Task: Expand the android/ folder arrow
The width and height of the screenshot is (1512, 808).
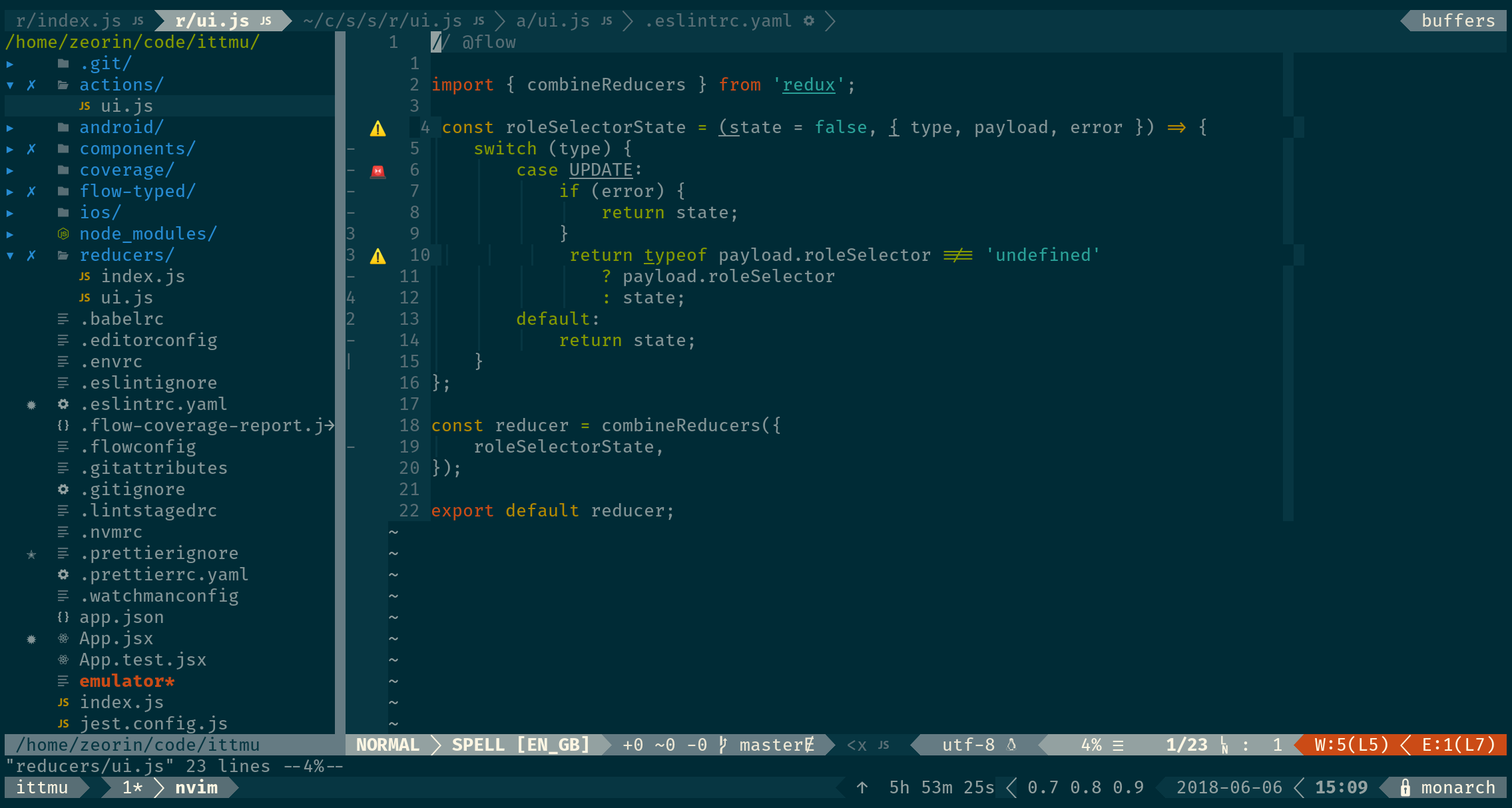Action: 10,128
